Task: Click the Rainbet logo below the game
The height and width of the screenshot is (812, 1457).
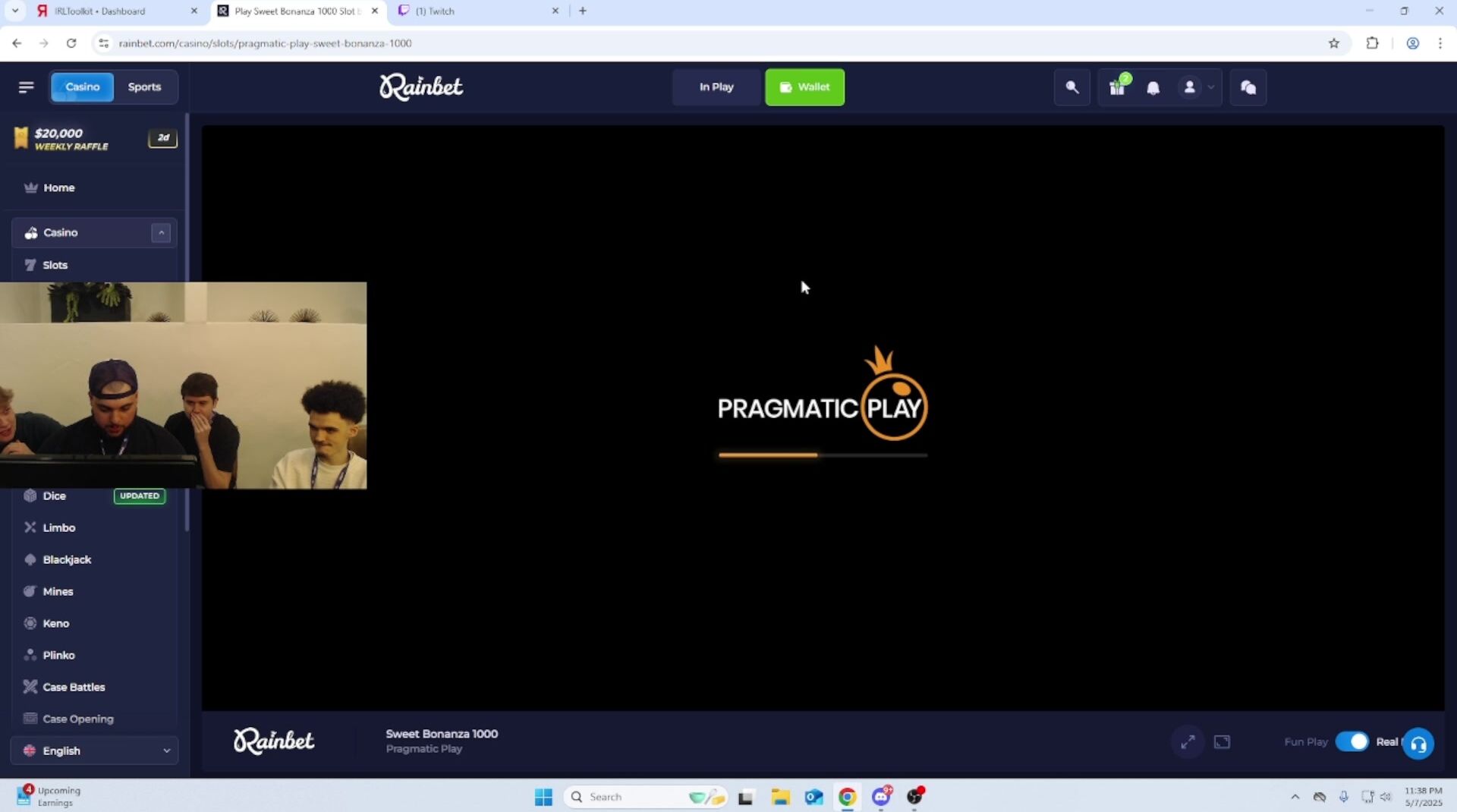Action: [x=274, y=741]
